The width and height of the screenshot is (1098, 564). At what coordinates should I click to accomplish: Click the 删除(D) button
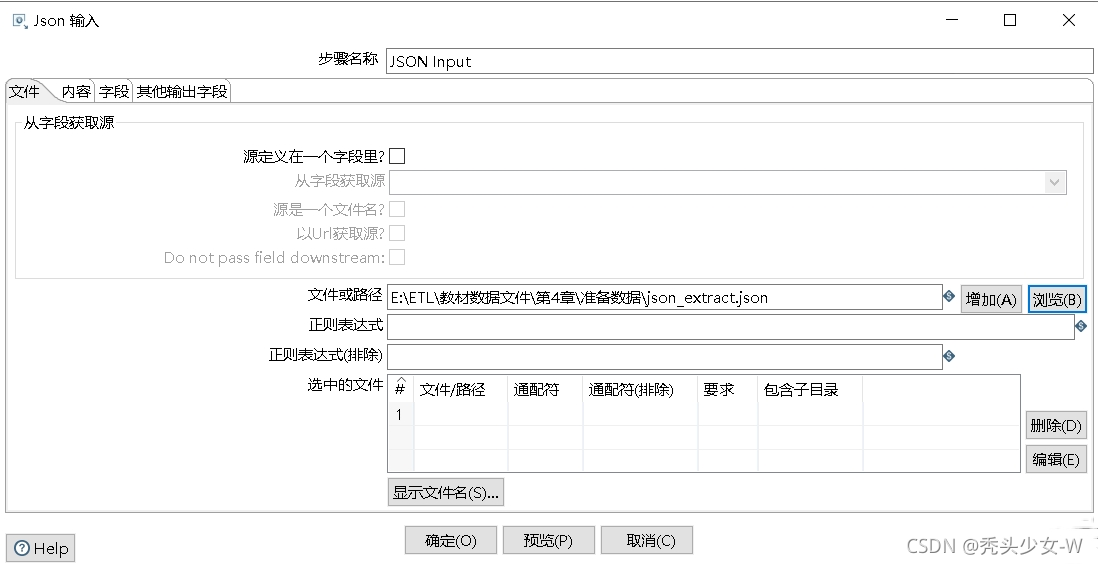point(1056,425)
